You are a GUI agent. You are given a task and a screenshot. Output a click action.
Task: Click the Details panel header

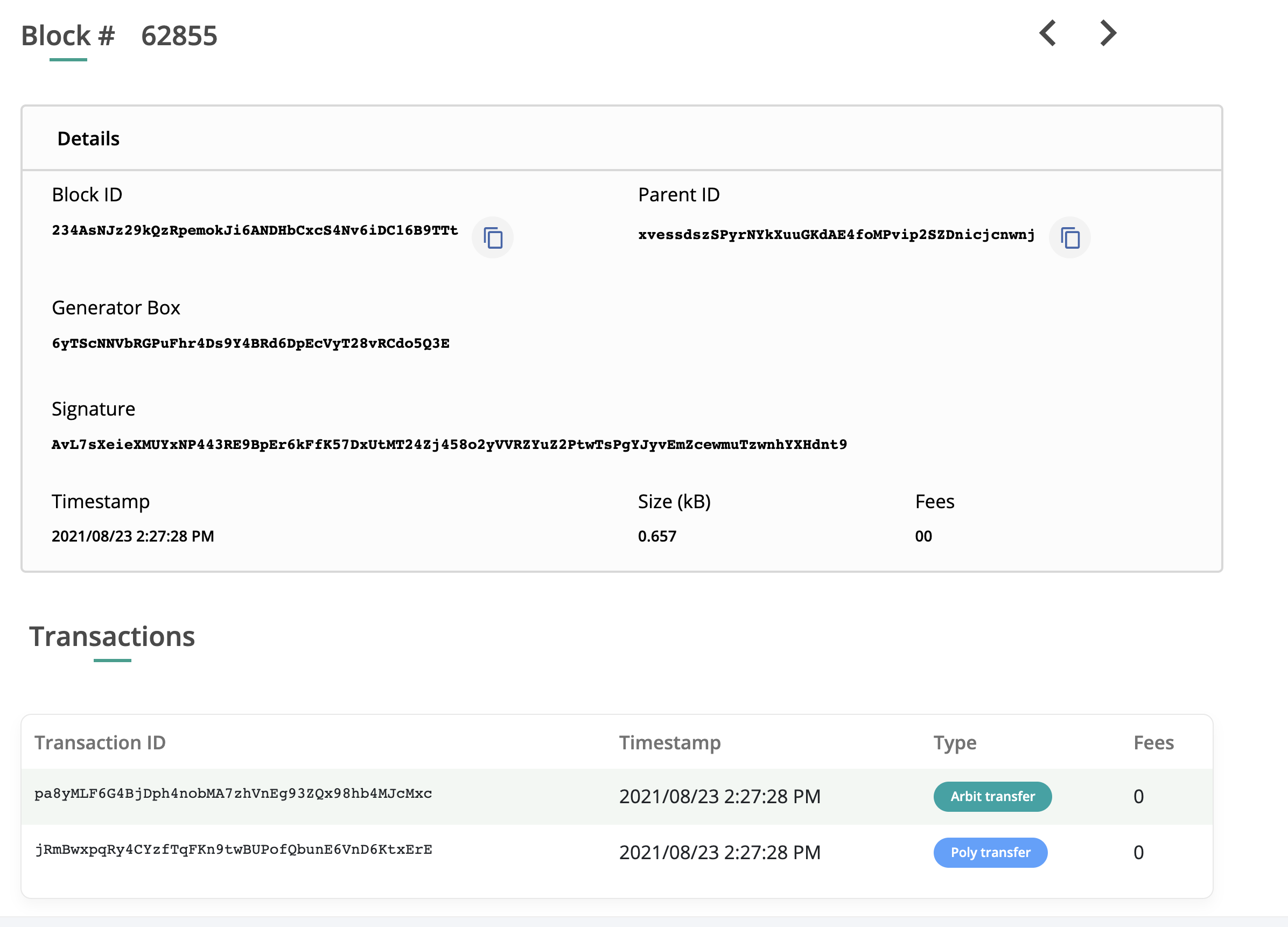click(x=89, y=138)
